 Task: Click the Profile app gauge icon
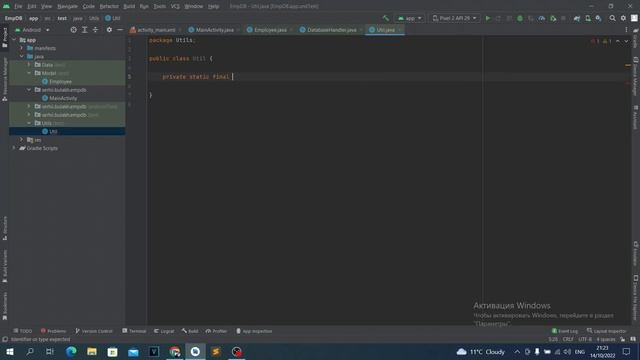(x=542, y=18)
